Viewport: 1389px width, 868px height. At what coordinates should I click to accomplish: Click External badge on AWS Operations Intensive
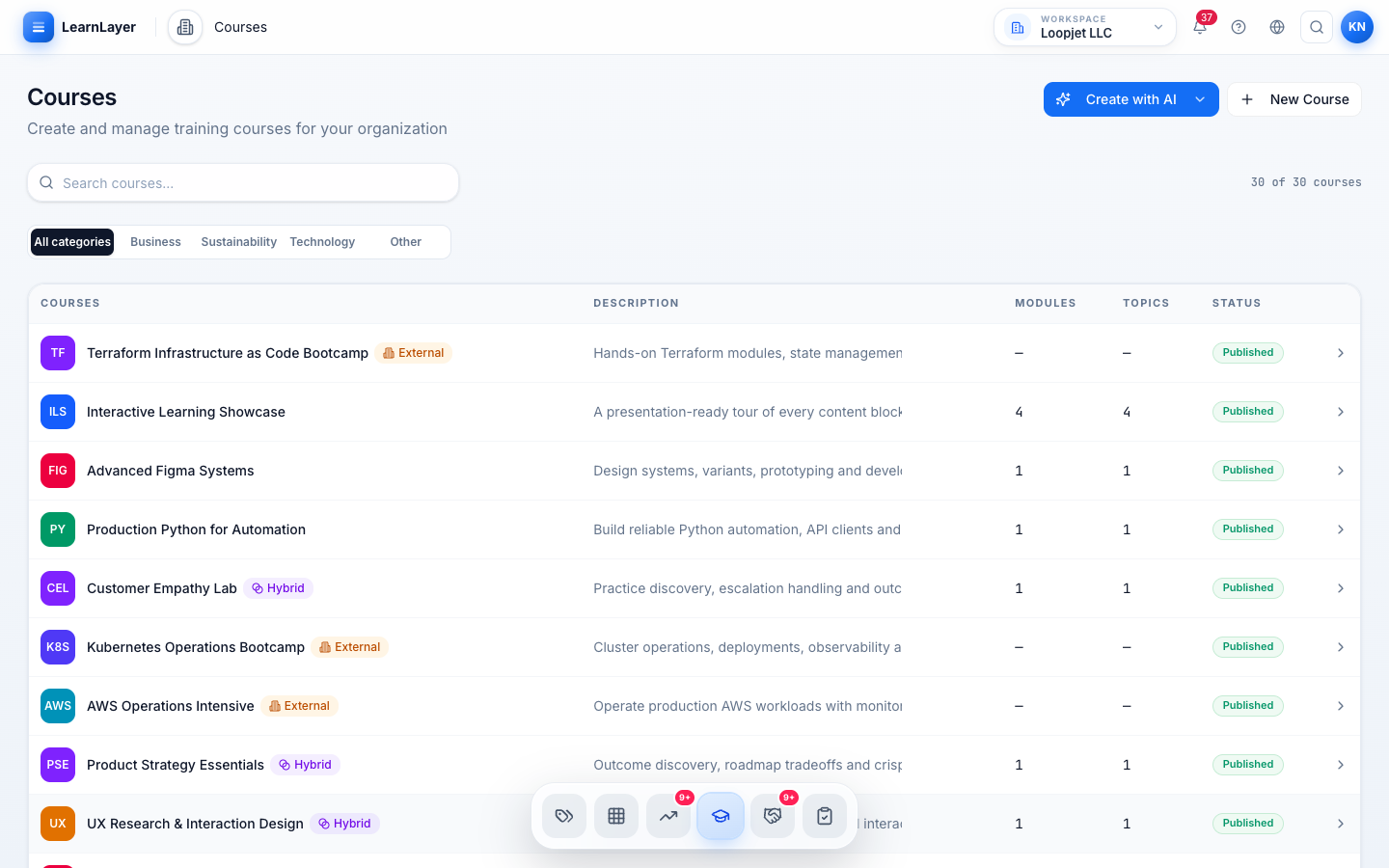299,706
